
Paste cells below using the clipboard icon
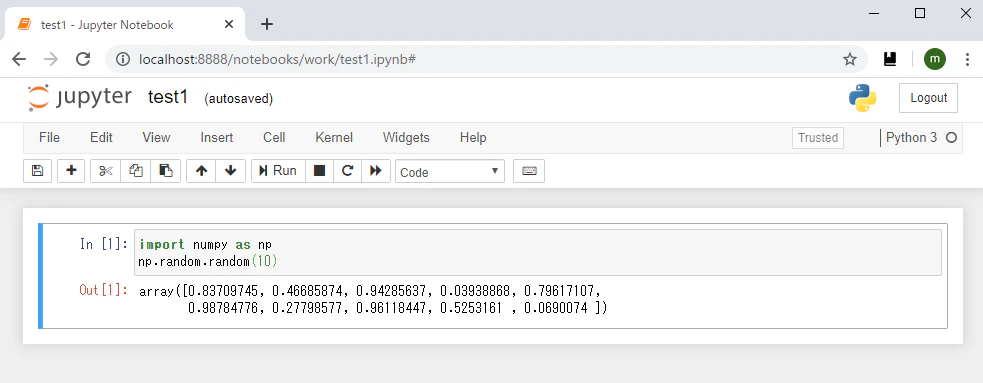166,171
